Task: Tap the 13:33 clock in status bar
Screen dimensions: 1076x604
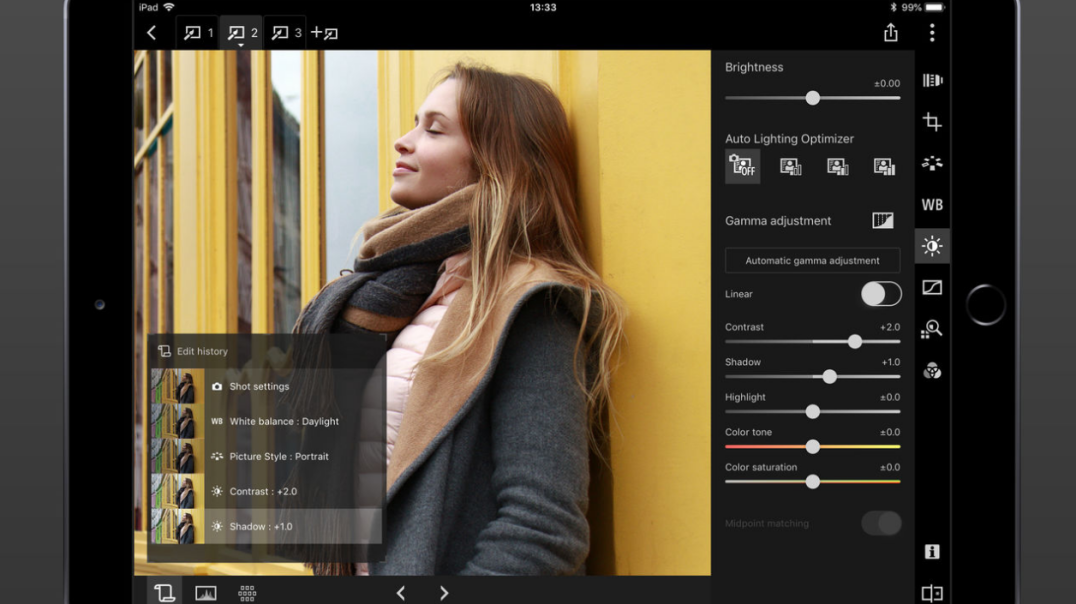Action: pos(543,8)
